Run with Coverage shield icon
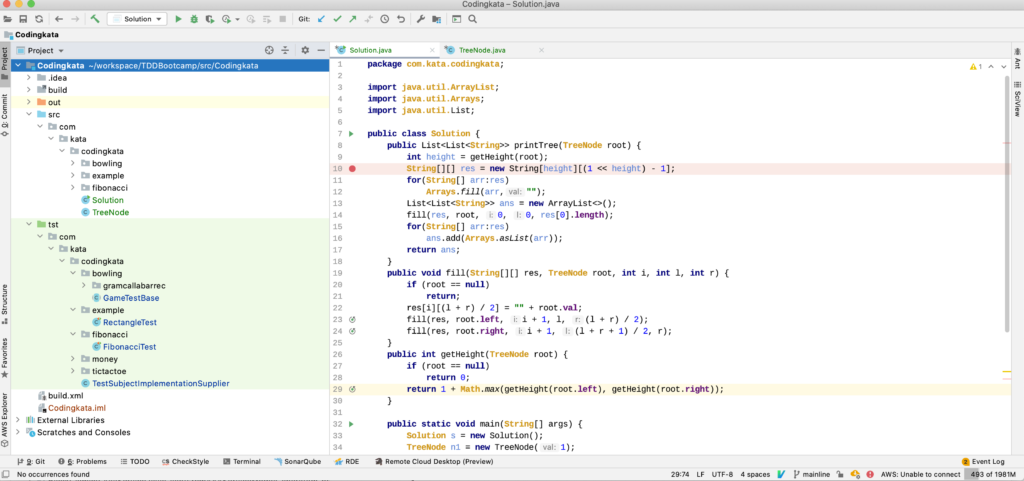Screen dimensions: 1024x481 (210, 20)
